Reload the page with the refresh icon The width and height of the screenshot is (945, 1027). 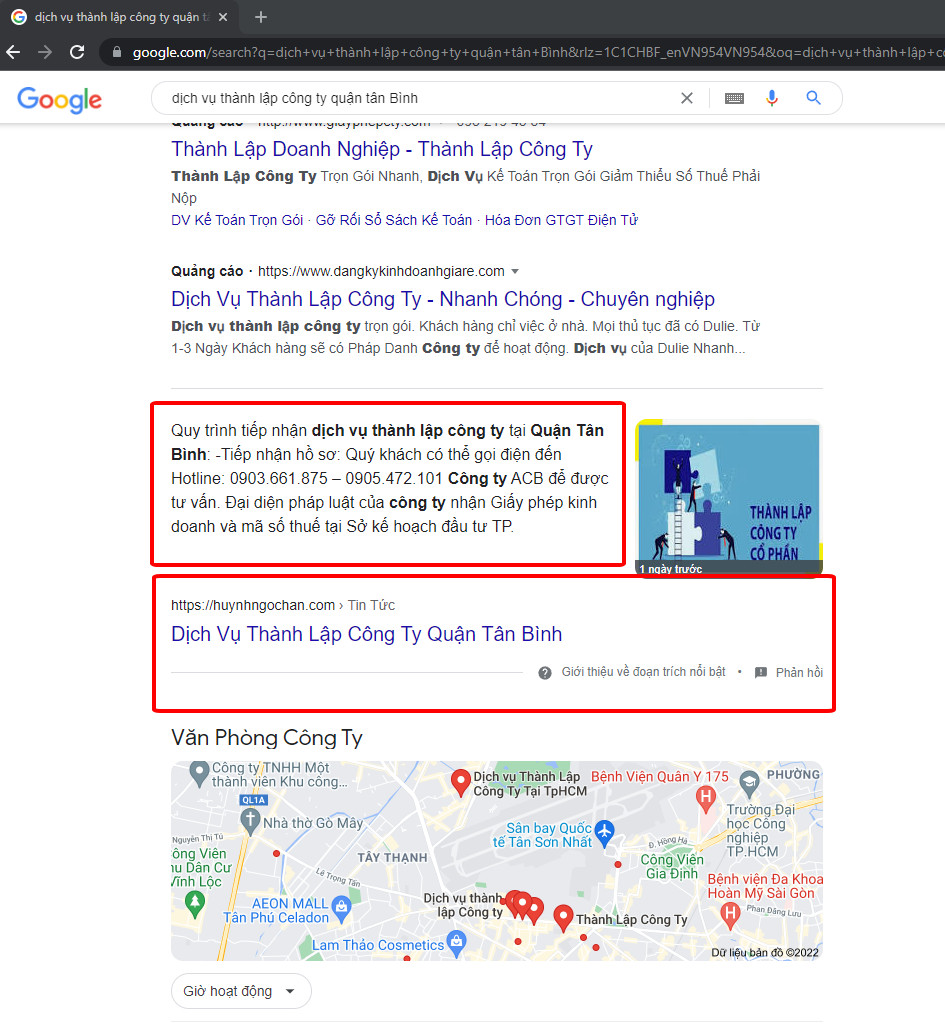pyautogui.click(x=77, y=52)
